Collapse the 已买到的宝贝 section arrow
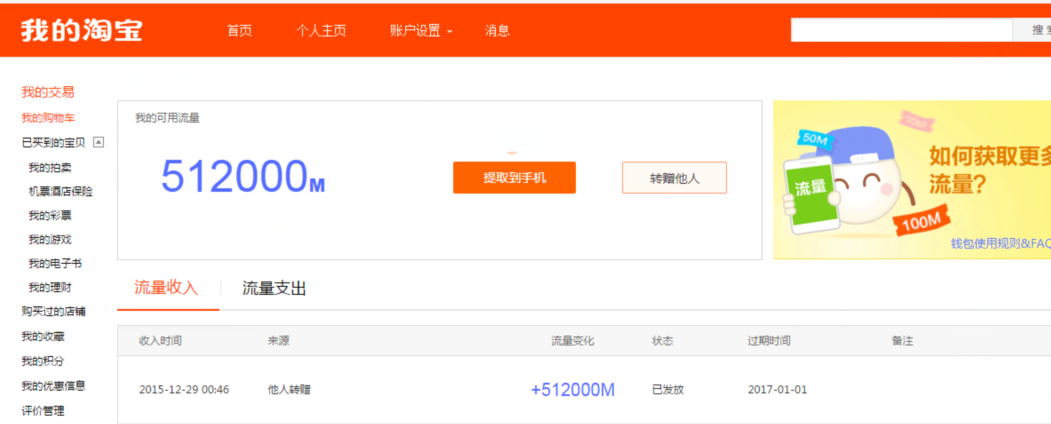Image resolution: width=1051 pixels, height=424 pixels. (x=99, y=142)
